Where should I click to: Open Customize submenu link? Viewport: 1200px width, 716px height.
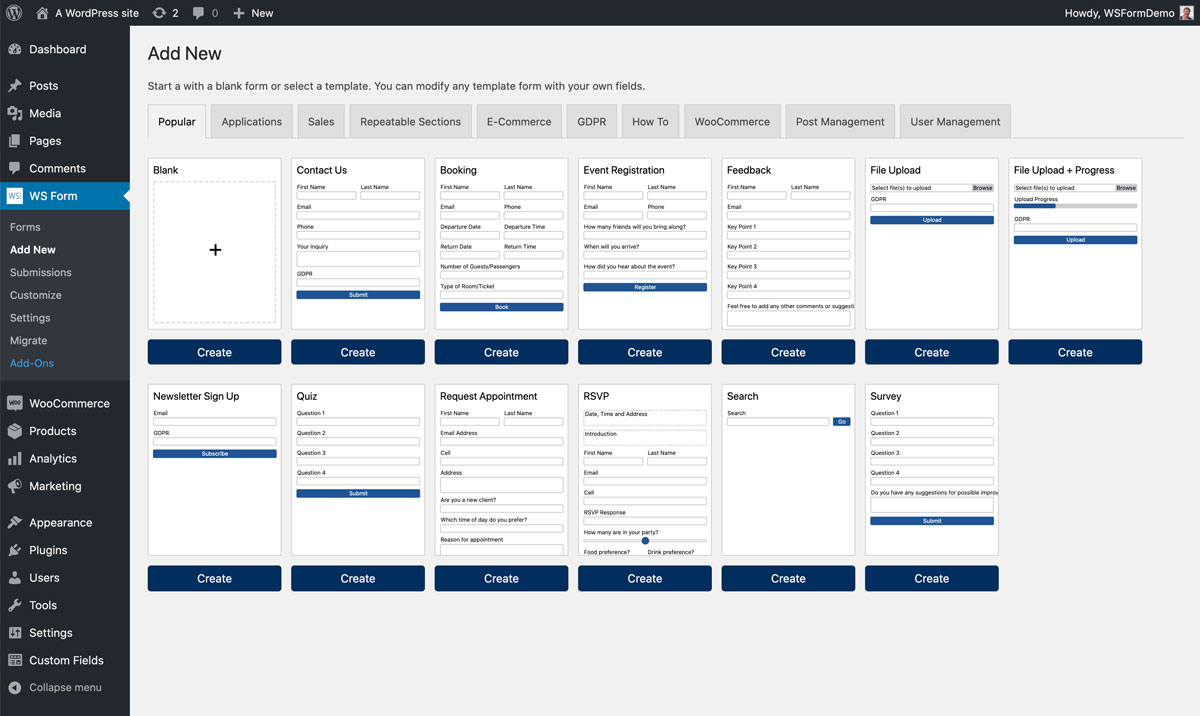click(36, 295)
